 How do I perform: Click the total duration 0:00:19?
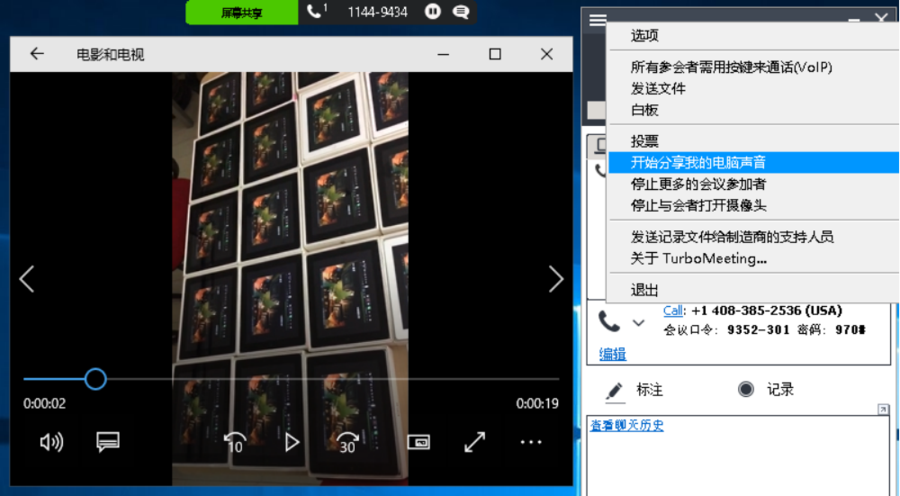pos(537,404)
